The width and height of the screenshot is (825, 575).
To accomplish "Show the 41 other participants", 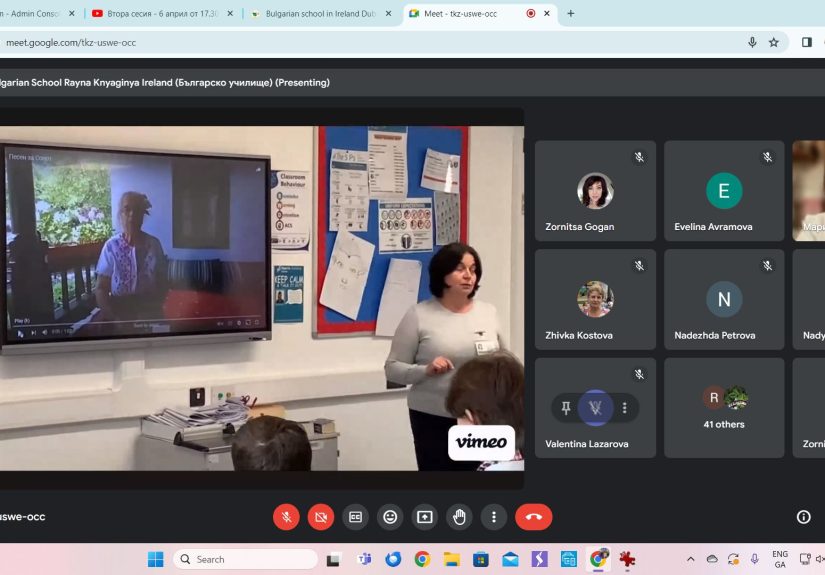I will tap(724, 408).
